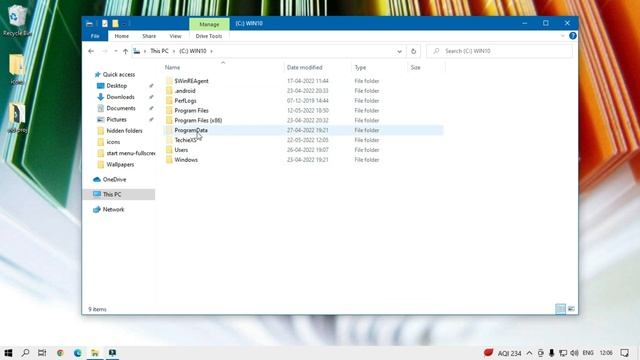Open the volume control tray icon
Image resolution: width=640 pixels, height=360 pixels.
(x=574, y=353)
